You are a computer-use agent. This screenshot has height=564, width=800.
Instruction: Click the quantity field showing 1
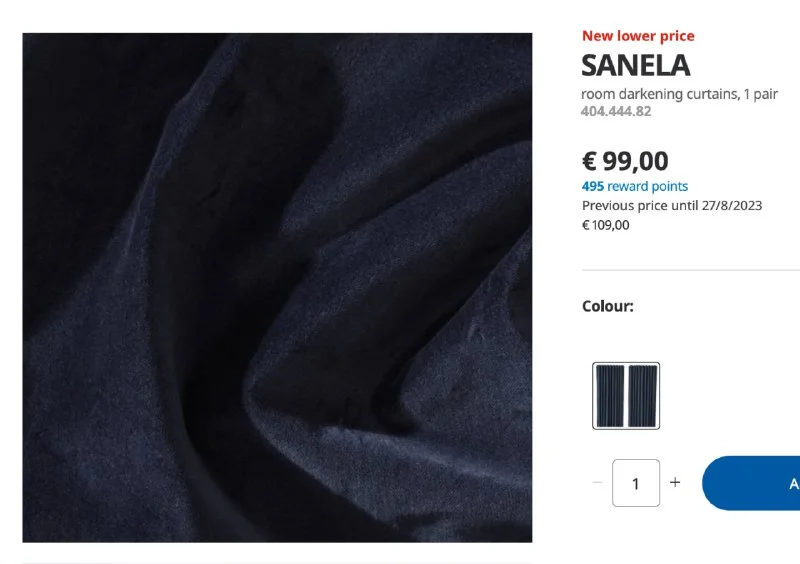coord(636,483)
